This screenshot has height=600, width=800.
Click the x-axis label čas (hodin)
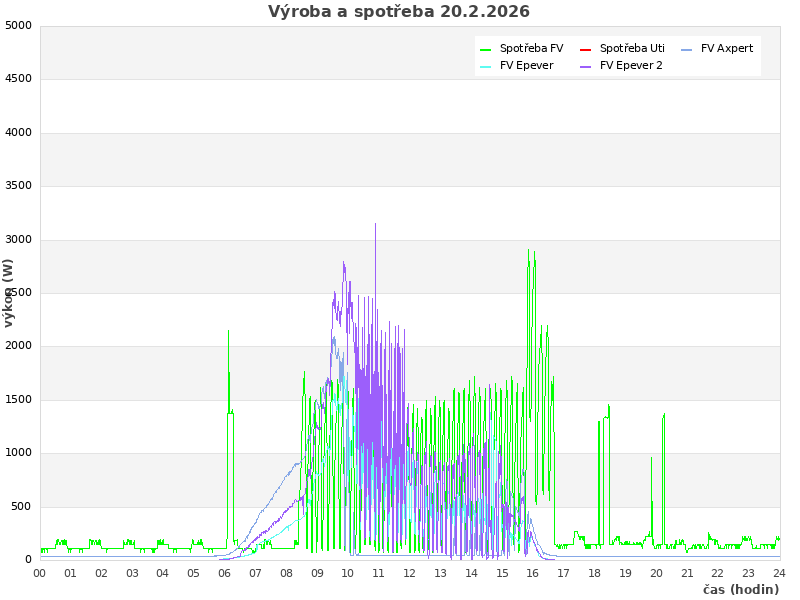(x=740, y=589)
